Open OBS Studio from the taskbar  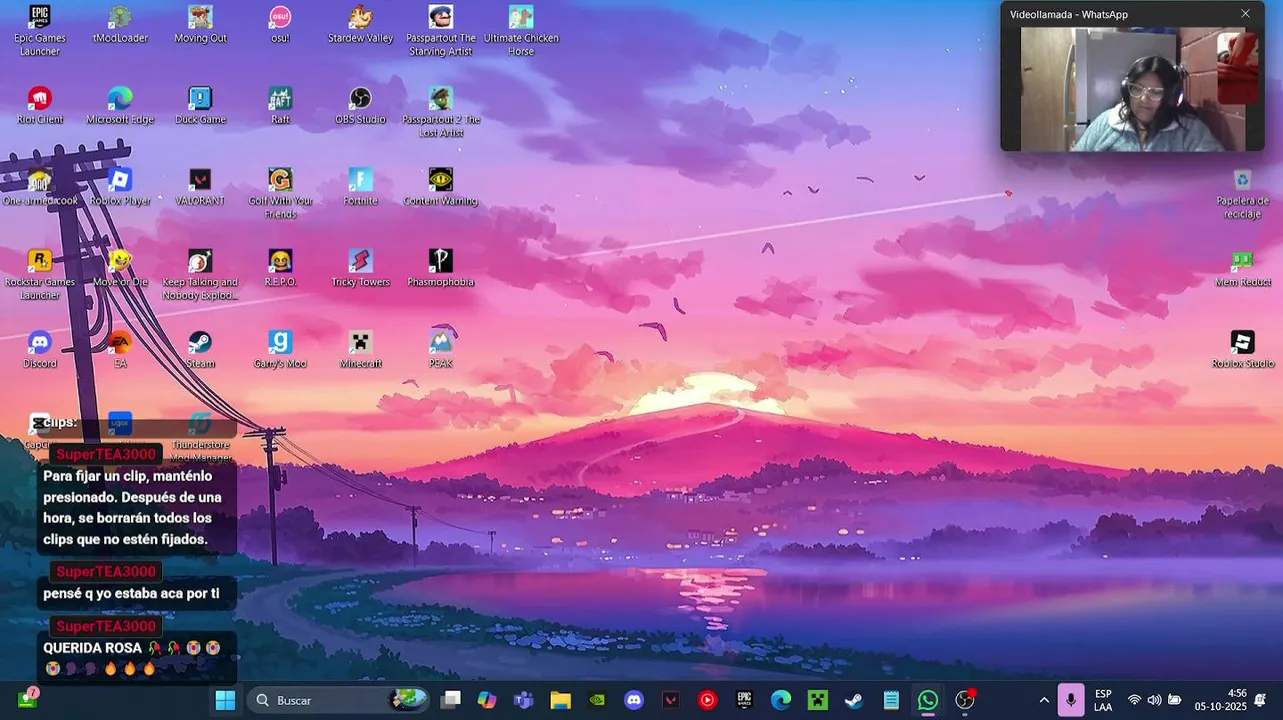[x=965, y=700]
